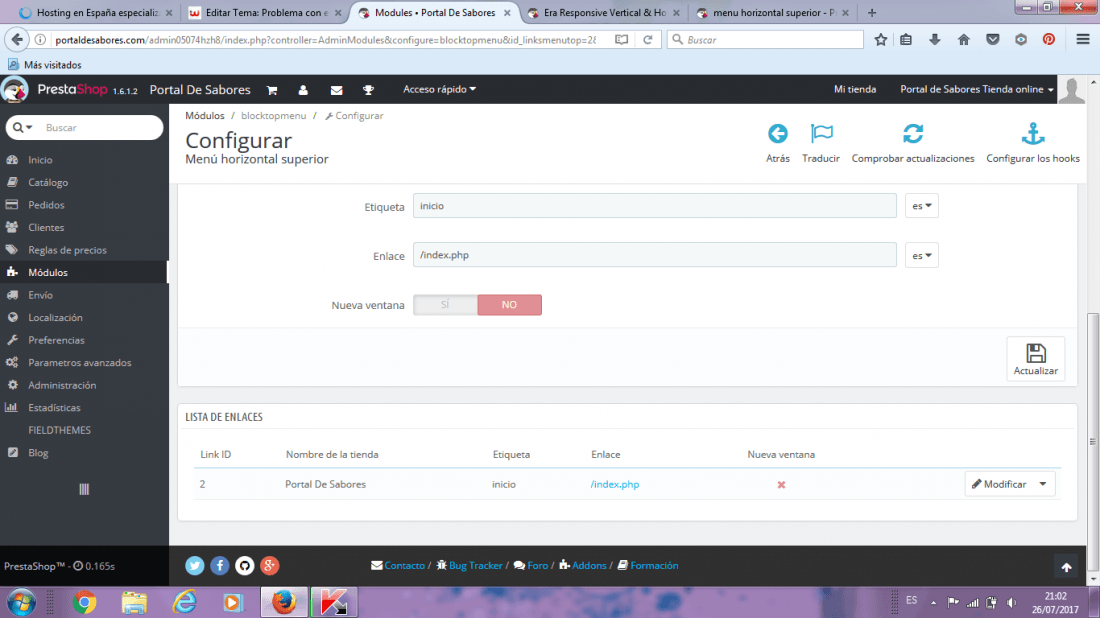The height and width of the screenshot is (618, 1100).
Task: Open the envelope messages icon in header
Action: (337, 90)
